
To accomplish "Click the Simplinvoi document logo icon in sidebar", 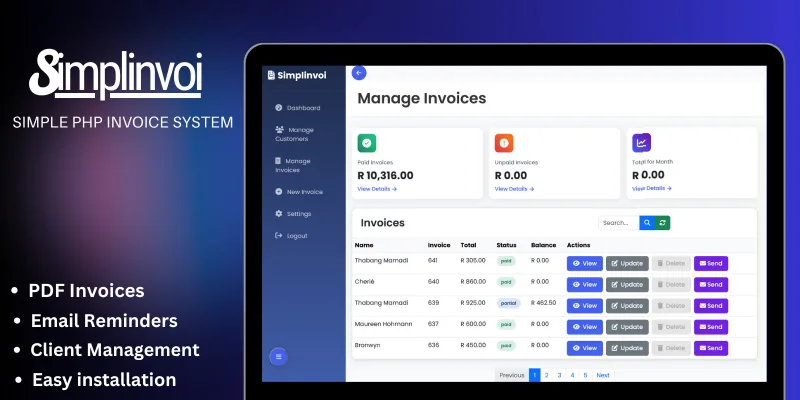I will (271, 76).
